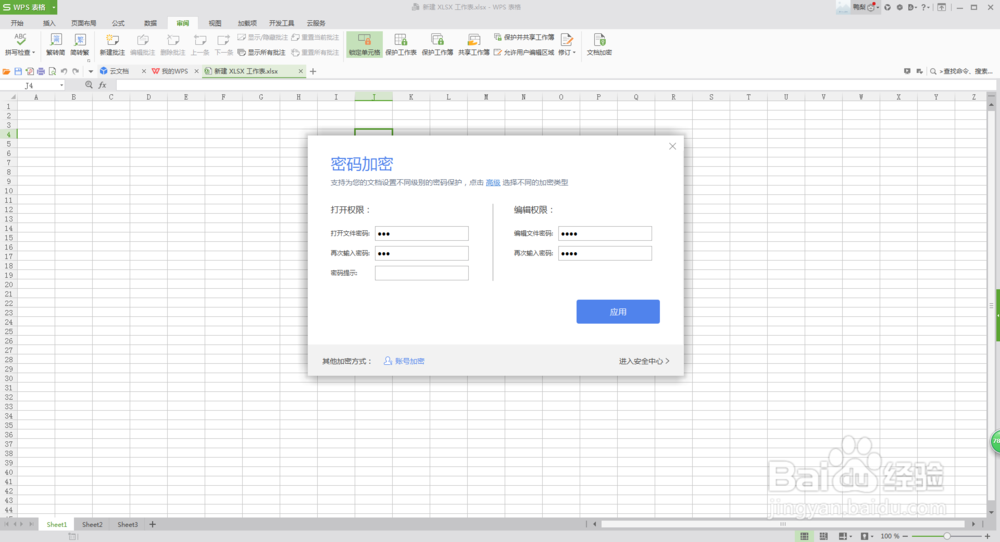
Task: Click the print preview quick-access icon
Action: pyautogui.click(x=52, y=71)
